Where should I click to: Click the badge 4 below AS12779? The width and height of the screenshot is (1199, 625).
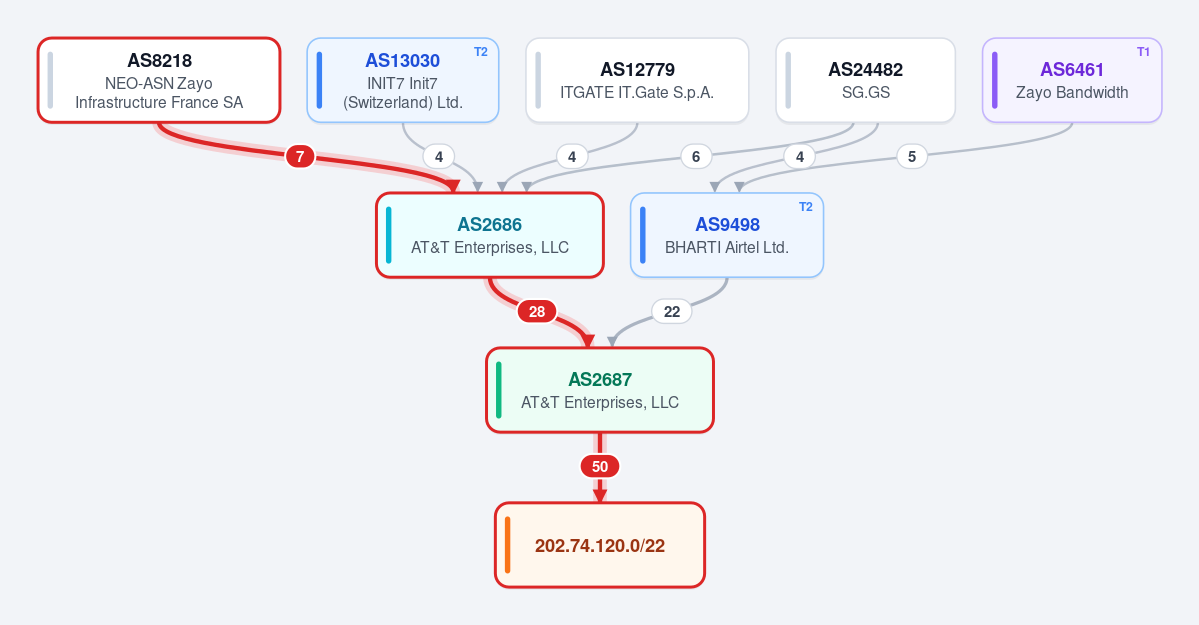pos(572,157)
